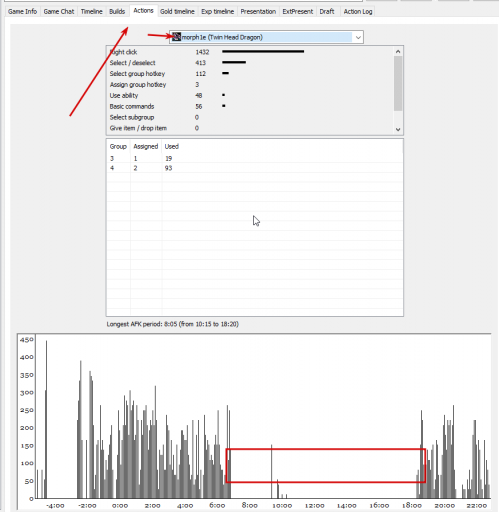Open the ExtPresent tab
The height and width of the screenshot is (512, 499).
(x=298, y=11)
